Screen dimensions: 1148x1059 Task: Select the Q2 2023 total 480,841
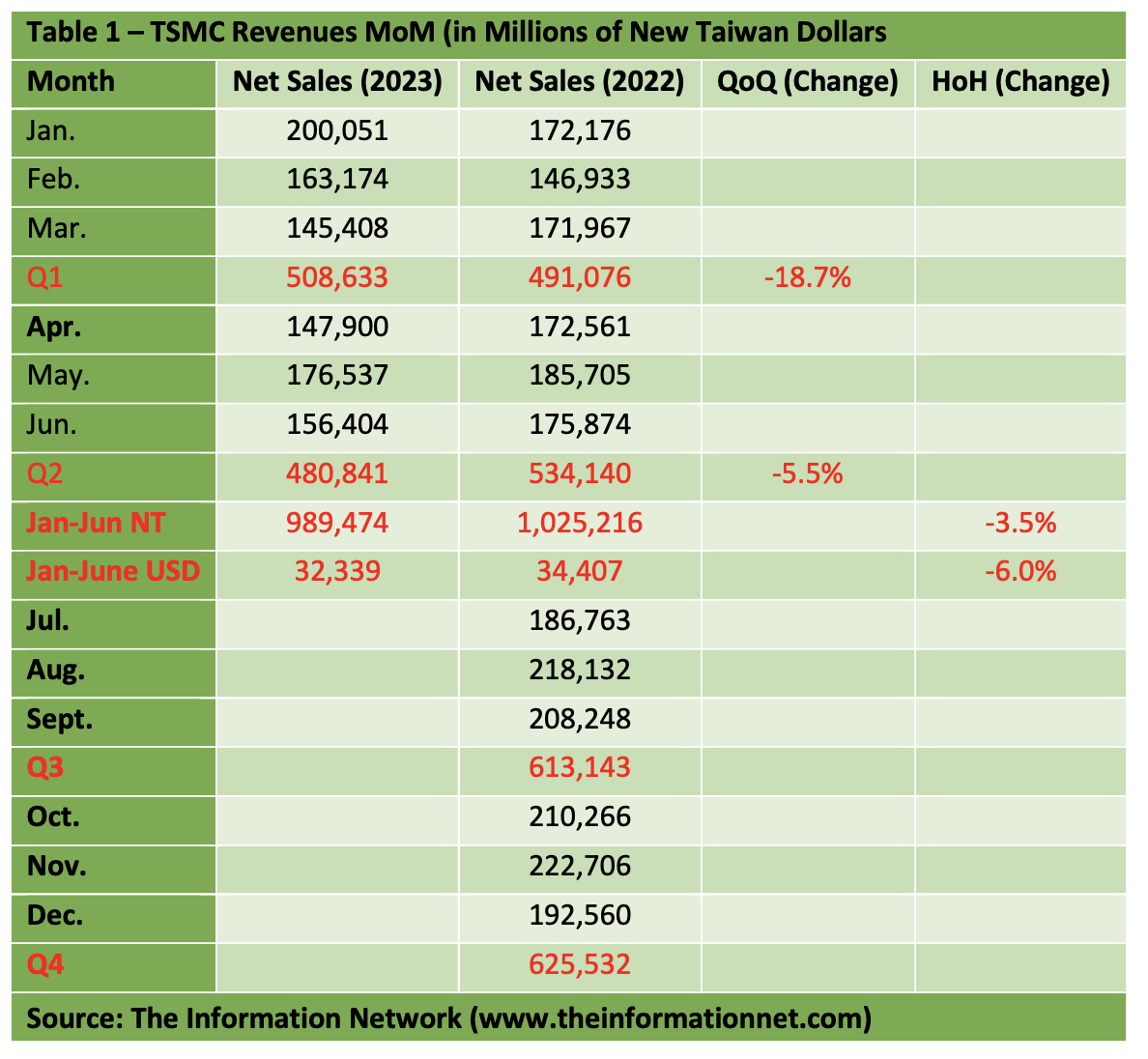(x=337, y=474)
